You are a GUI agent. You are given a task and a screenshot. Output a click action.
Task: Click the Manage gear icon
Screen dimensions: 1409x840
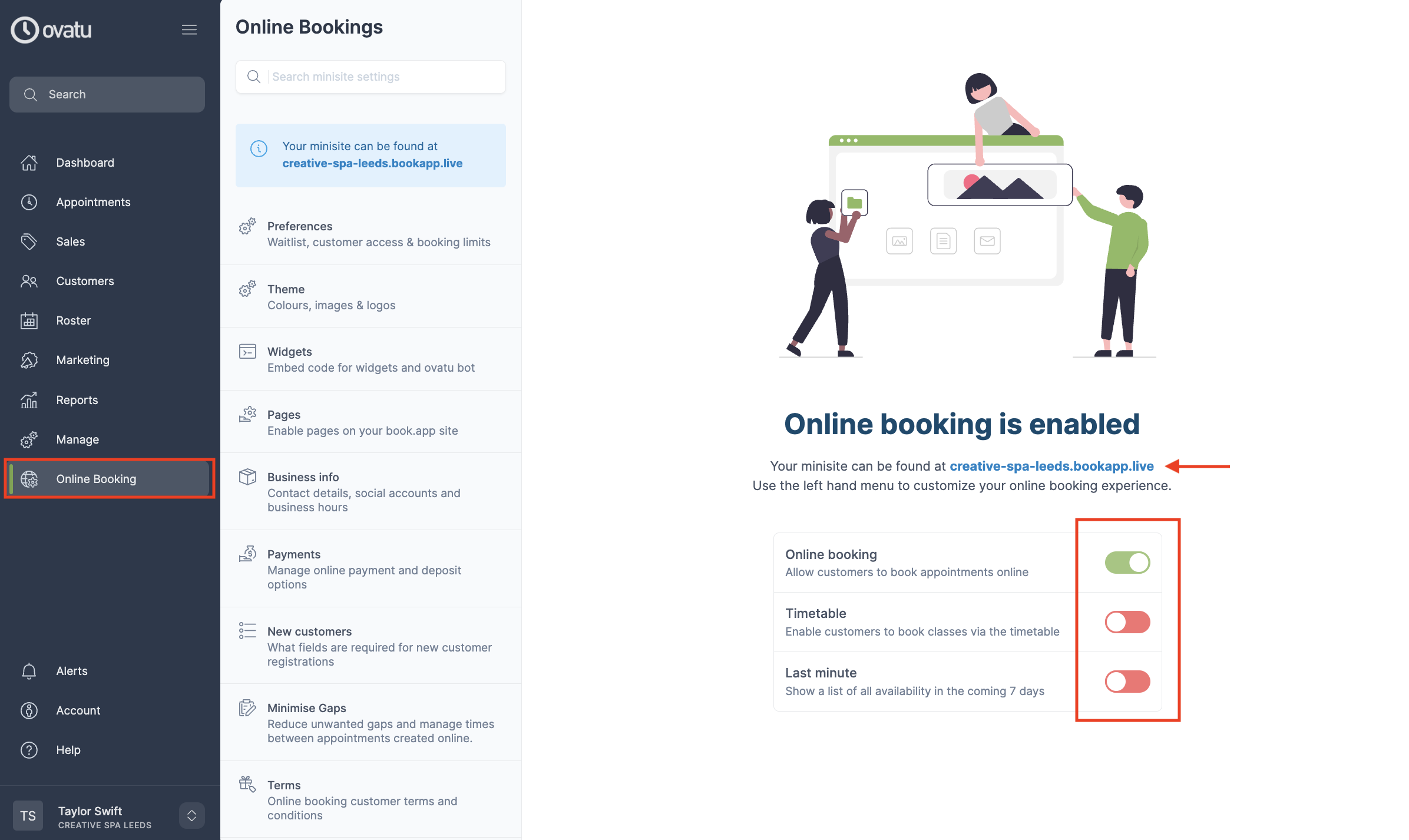pos(29,439)
